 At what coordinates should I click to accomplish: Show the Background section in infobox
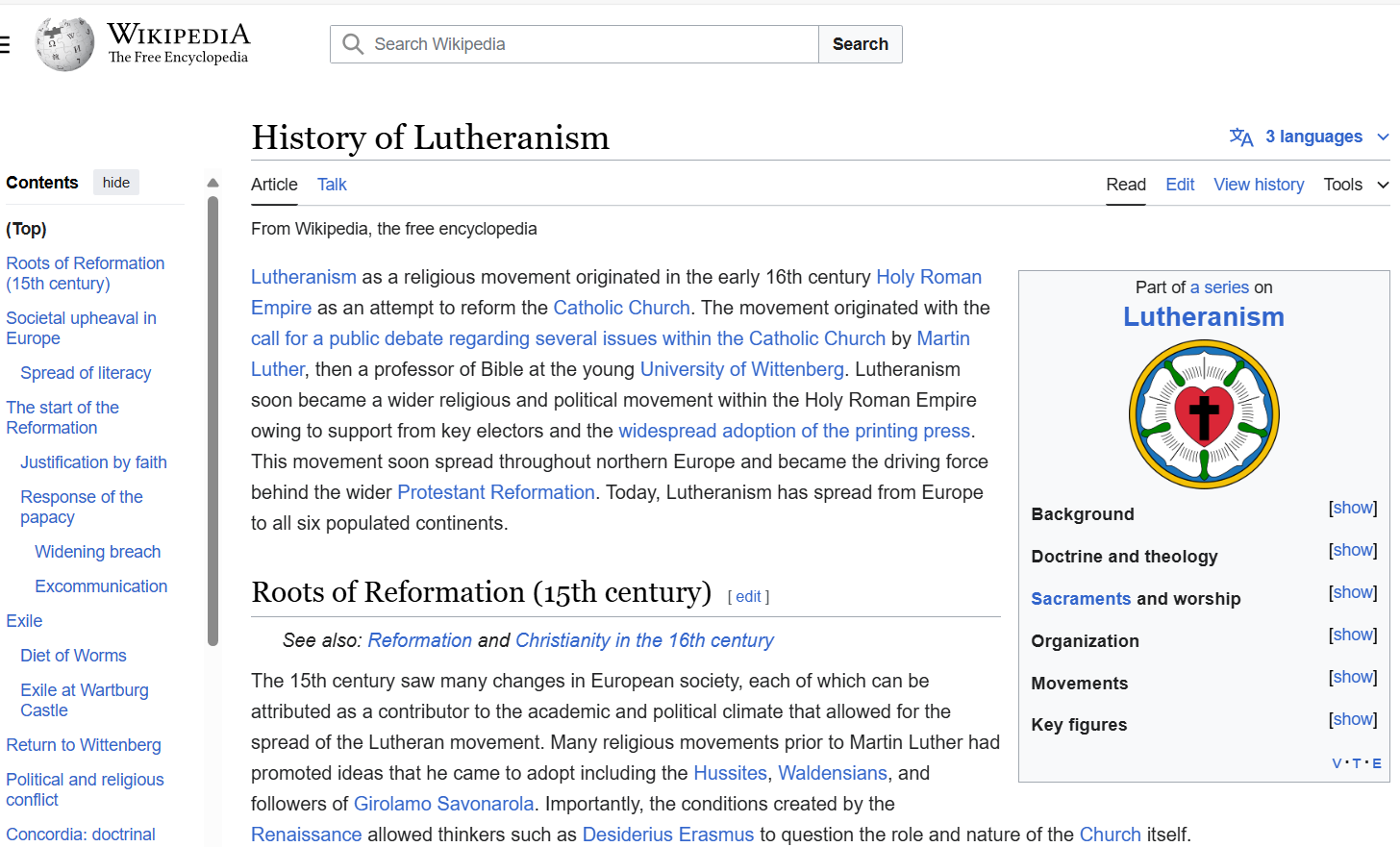pos(1353,508)
